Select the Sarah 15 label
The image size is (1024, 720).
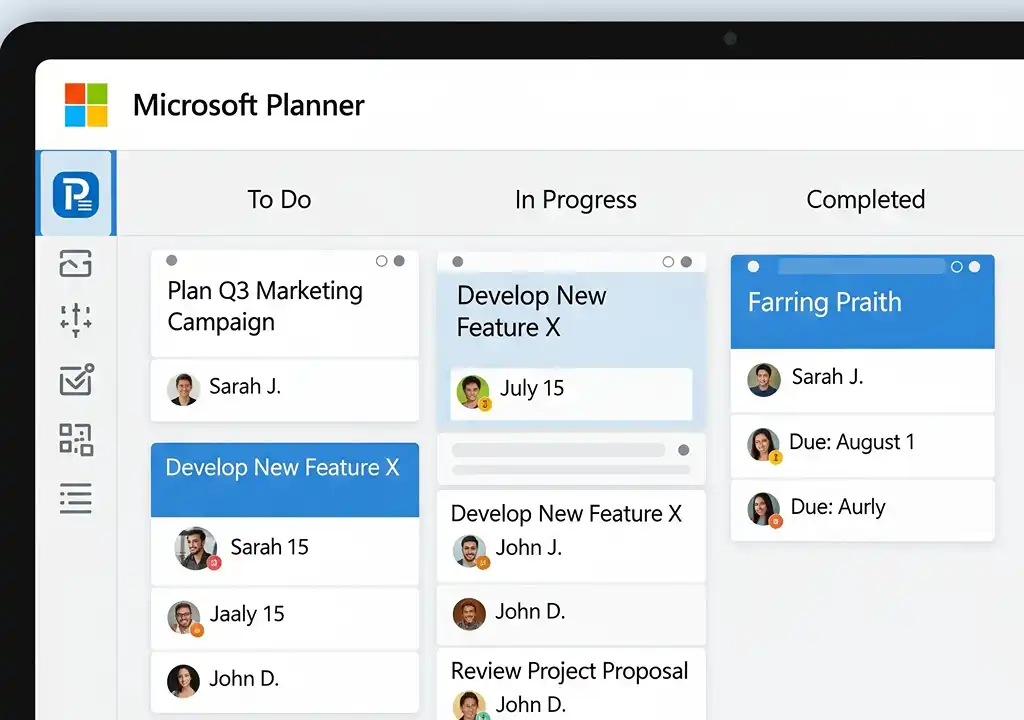[269, 547]
